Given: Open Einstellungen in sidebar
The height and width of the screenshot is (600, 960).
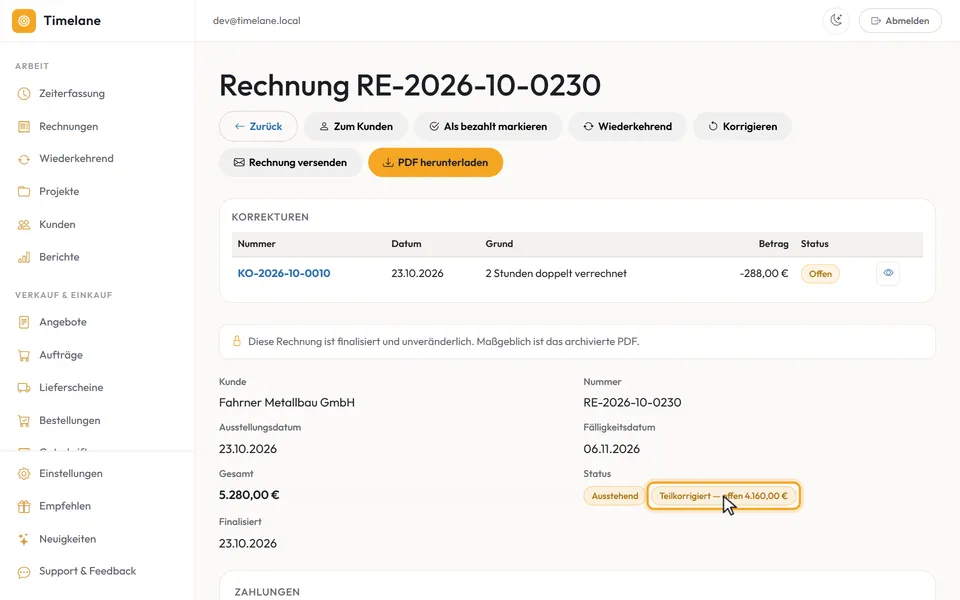Looking at the screenshot, I should click(x=71, y=474).
